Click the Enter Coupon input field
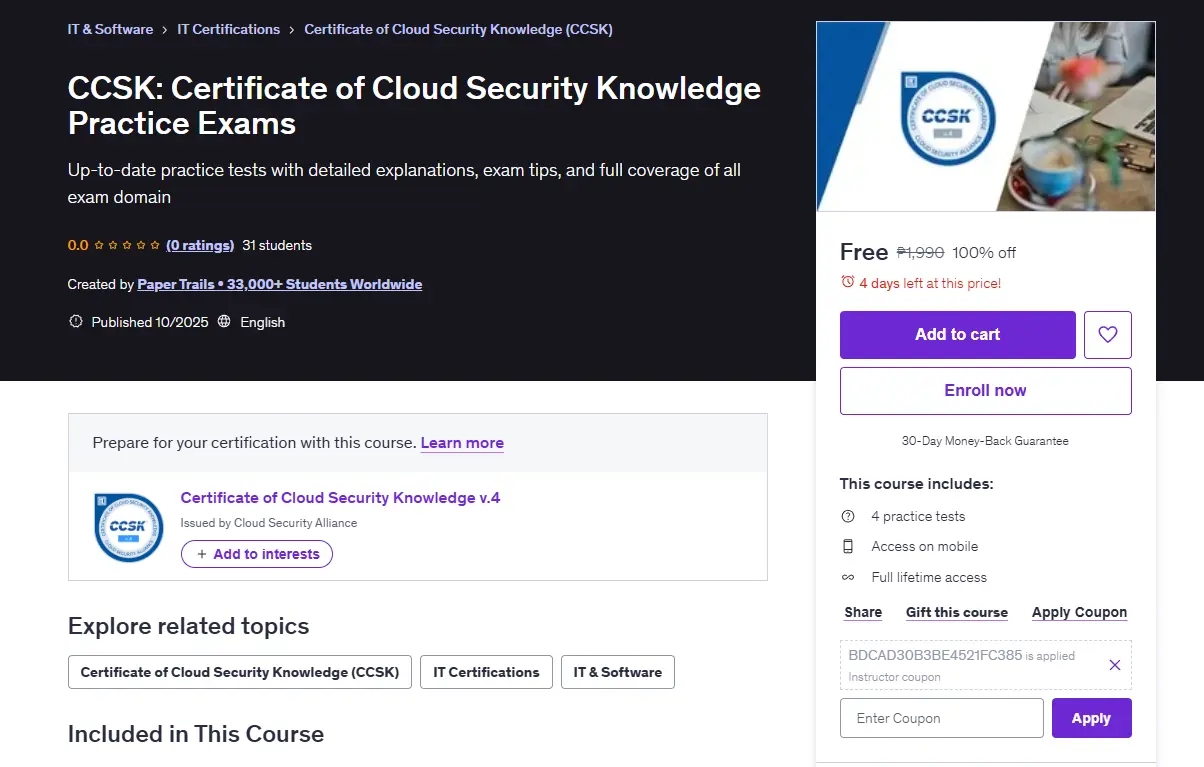The image size is (1204, 767). point(942,718)
